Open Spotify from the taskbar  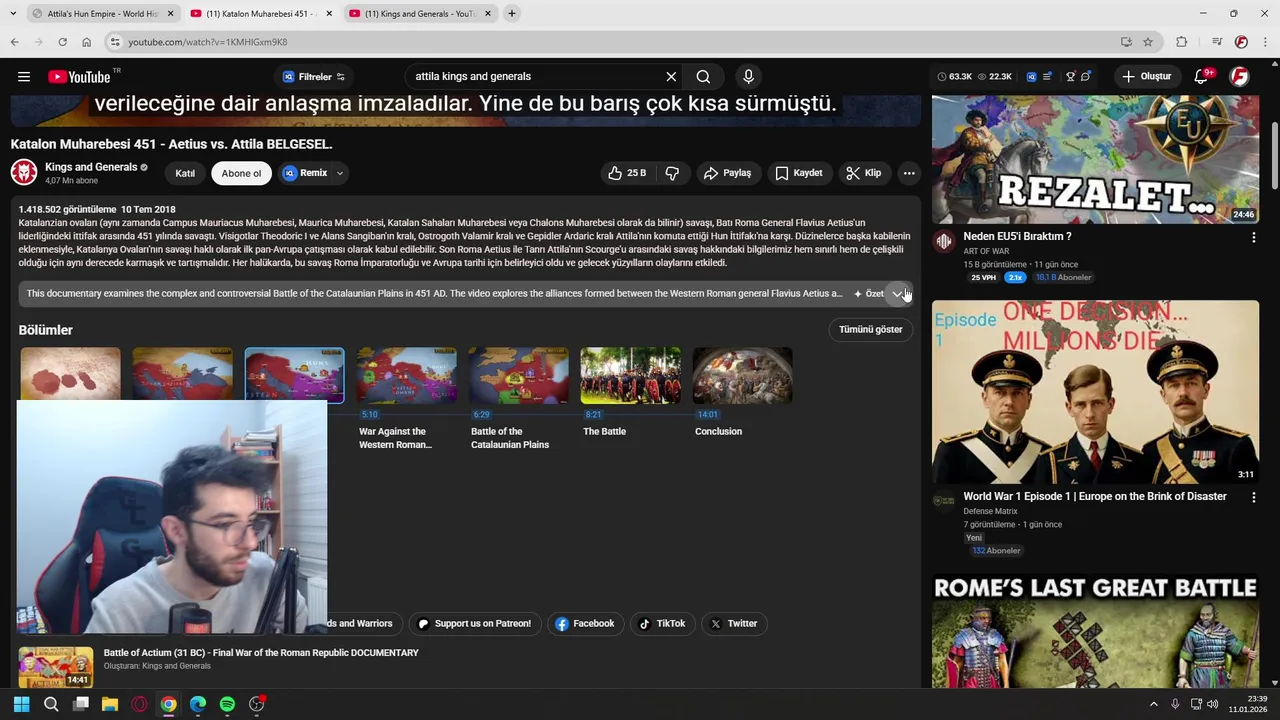(227, 704)
